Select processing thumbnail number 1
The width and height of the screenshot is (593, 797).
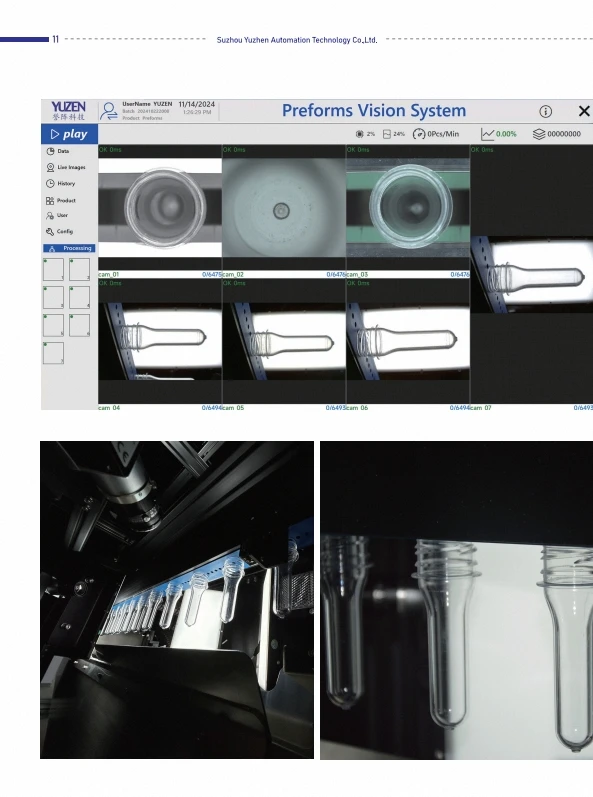pyautogui.click(x=53, y=269)
